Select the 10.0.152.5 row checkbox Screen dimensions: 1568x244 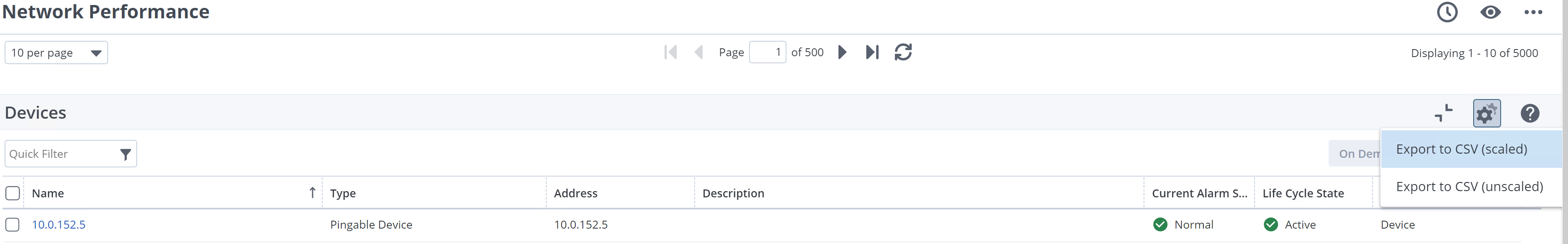click(12, 224)
